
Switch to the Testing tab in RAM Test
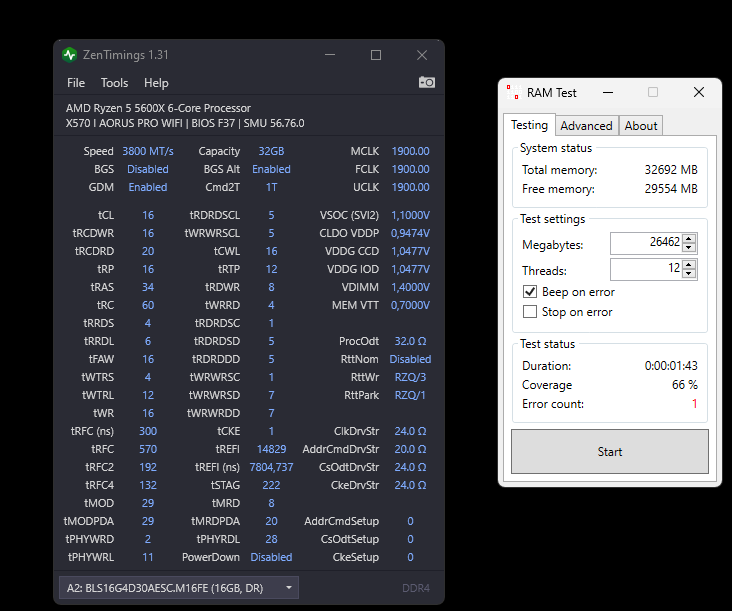pos(529,125)
